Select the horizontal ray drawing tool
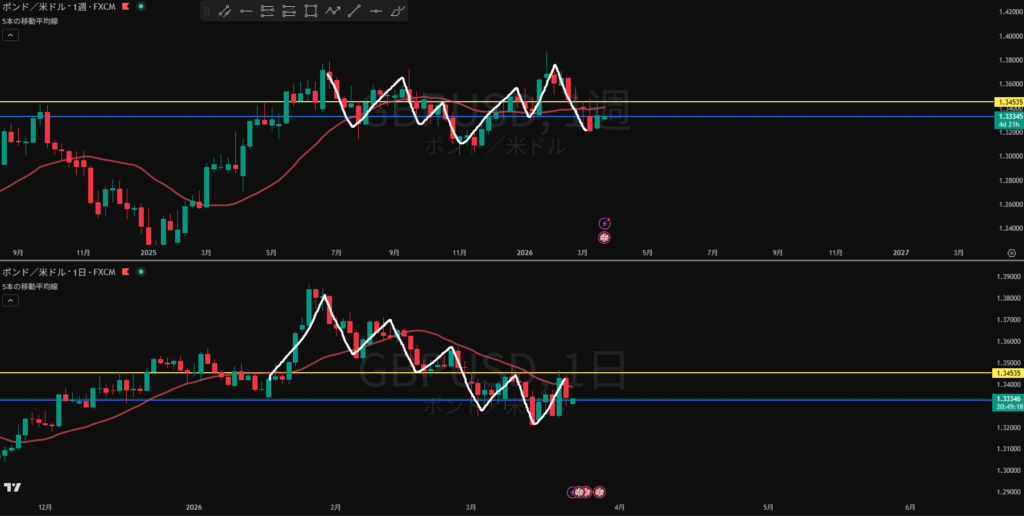1024x516 pixels. click(x=245, y=12)
